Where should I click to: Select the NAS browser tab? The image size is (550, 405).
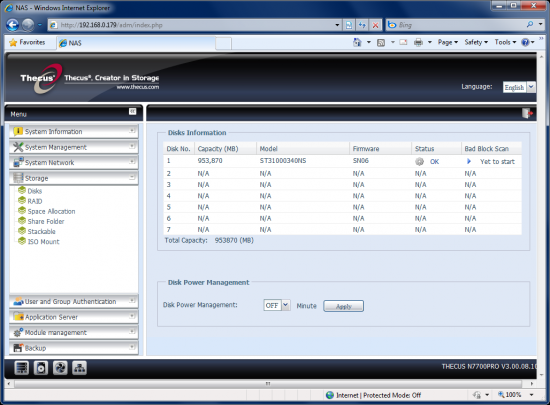(x=135, y=43)
